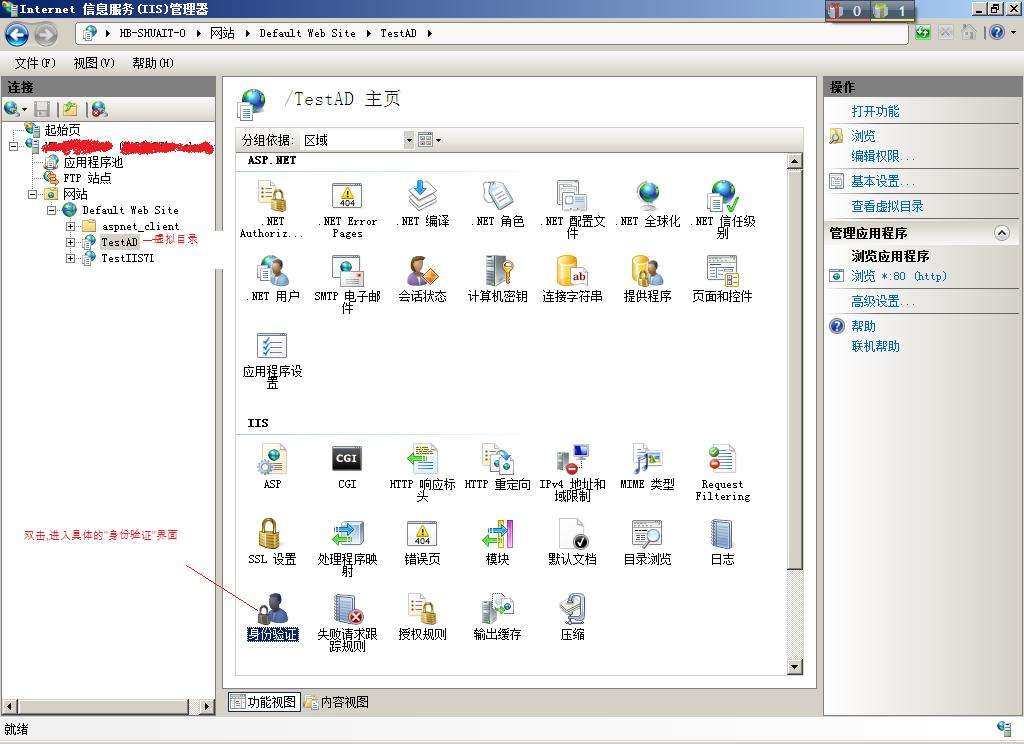Open HTTP 响应标头 feature
The image size is (1024, 744).
pyautogui.click(x=422, y=472)
